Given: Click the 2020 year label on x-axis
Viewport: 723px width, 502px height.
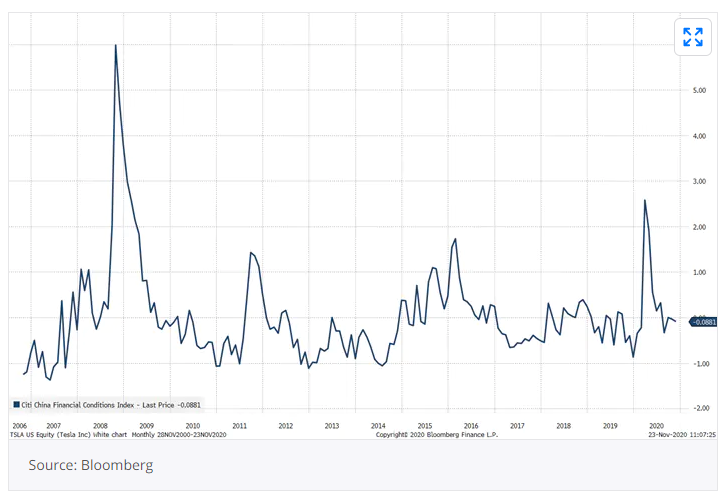Looking at the screenshot, I should tap(656, 425).
